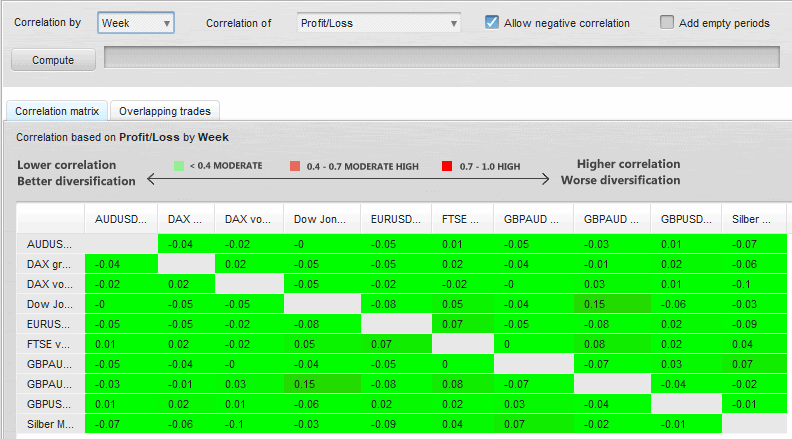
Task: Click -0.07 cell in Silber M... row
Action: [x=121, y=424]
